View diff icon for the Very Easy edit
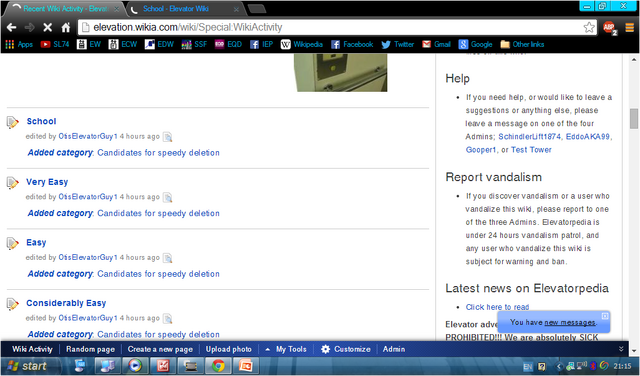 [167, 197]
